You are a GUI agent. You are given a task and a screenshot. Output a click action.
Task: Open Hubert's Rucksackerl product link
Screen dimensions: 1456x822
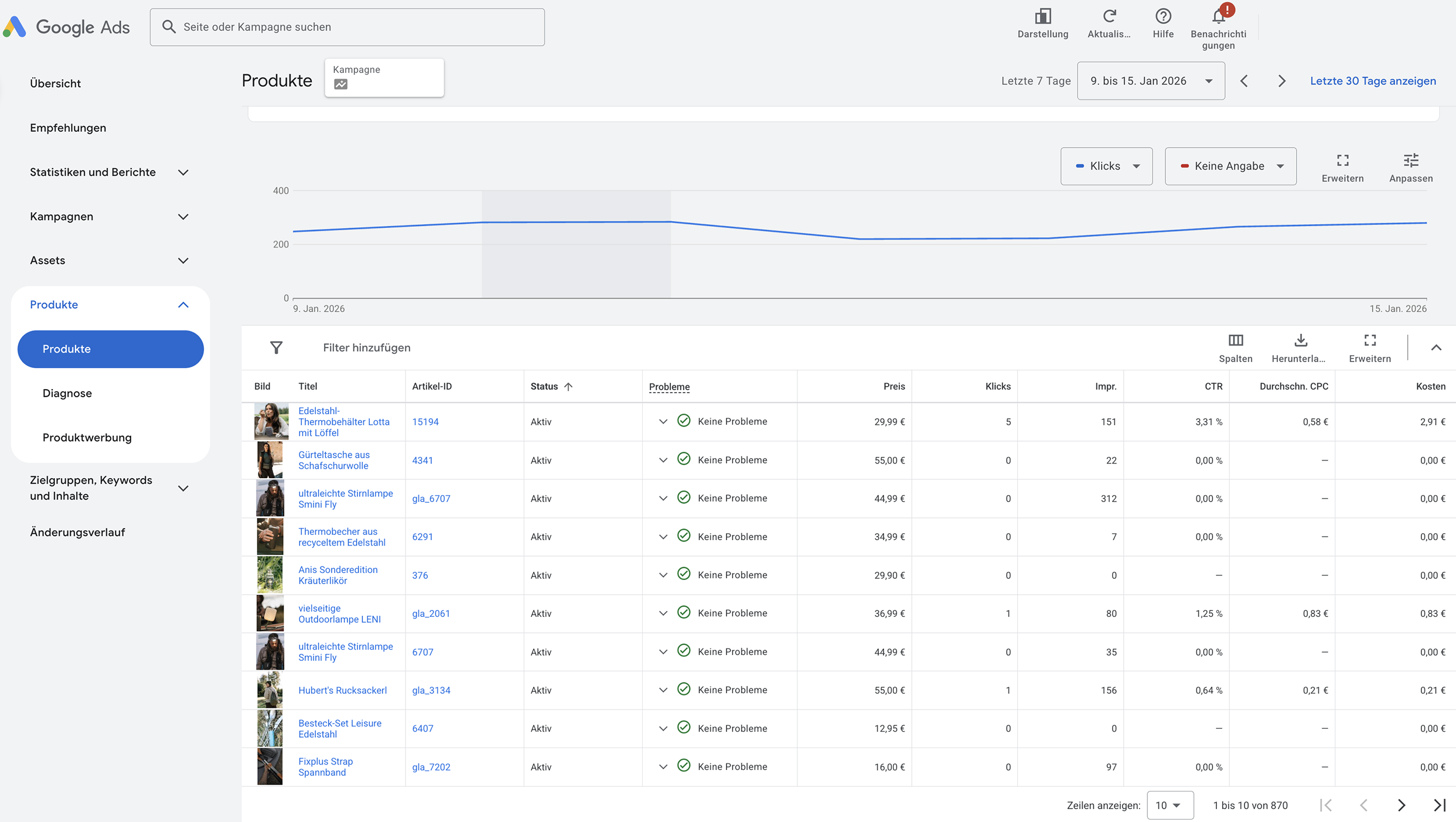click(x=342, y=690)
